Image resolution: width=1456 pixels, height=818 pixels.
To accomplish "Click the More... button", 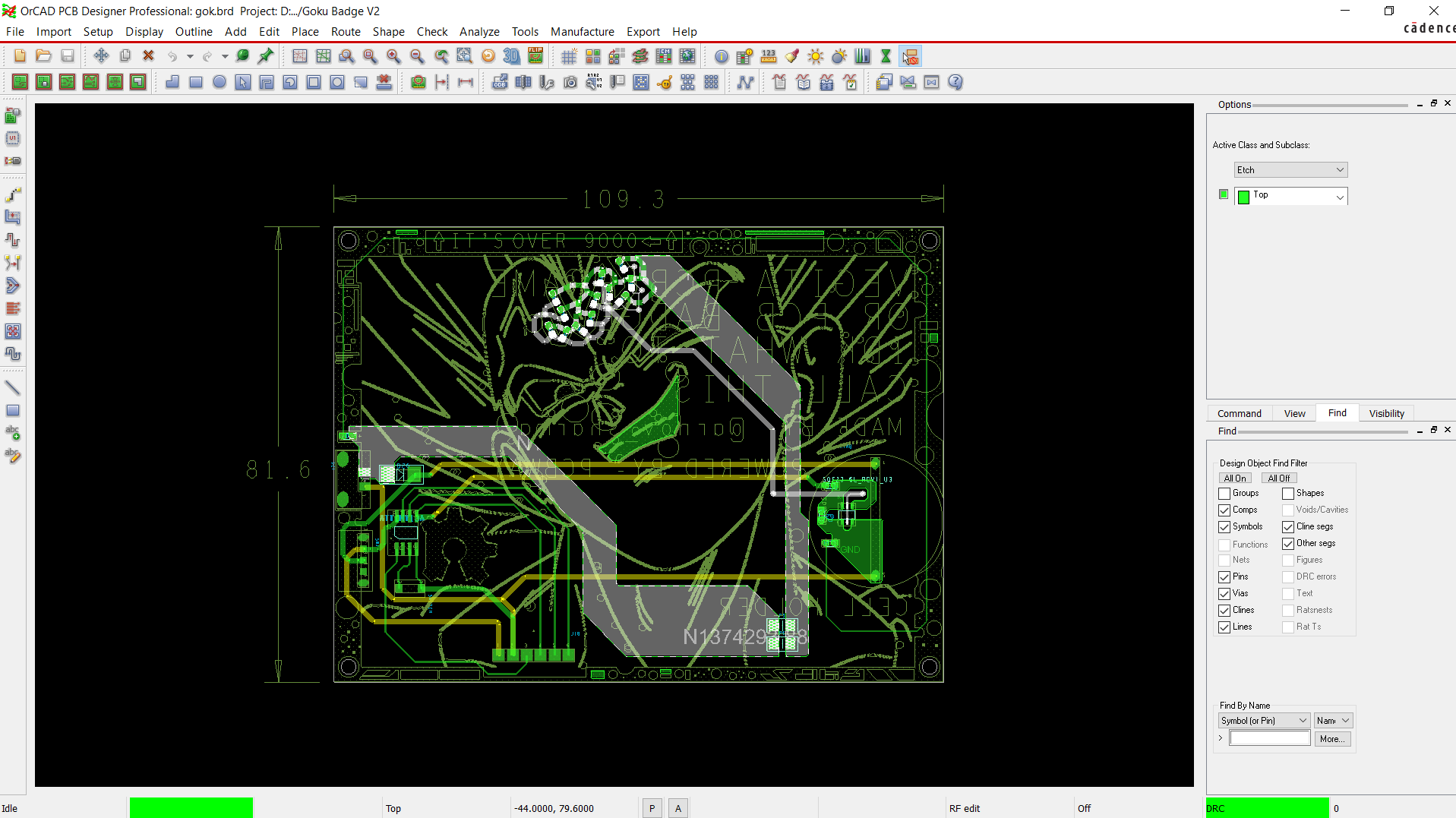I will [1332, 739].
